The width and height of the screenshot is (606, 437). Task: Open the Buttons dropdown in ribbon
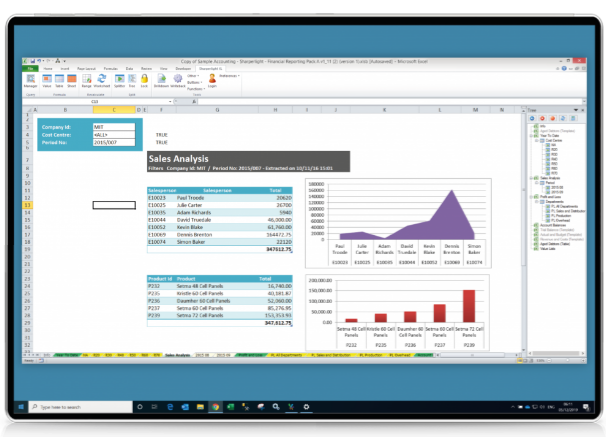tap(195, 82)
